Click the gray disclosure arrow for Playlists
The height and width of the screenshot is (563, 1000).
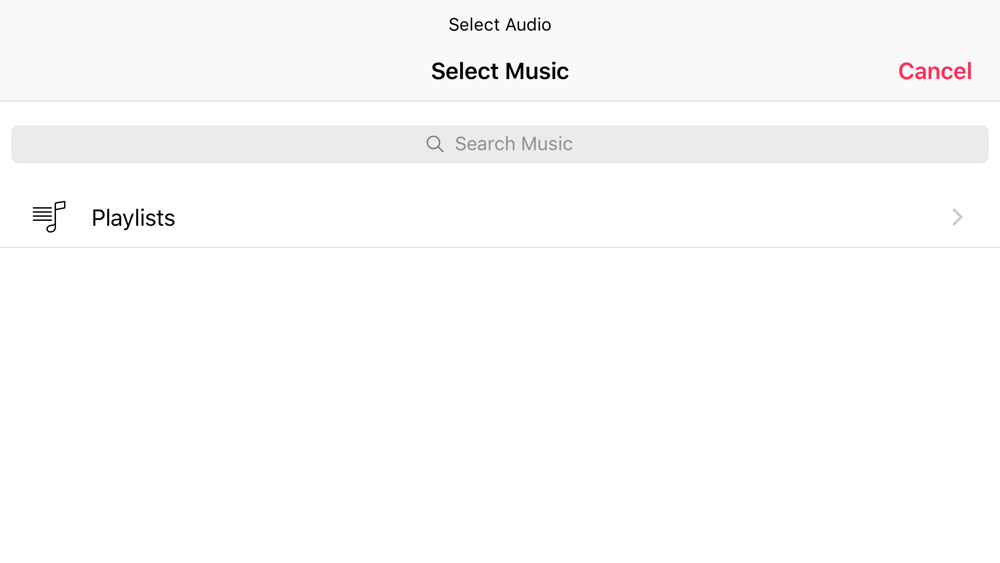(957, 217)
